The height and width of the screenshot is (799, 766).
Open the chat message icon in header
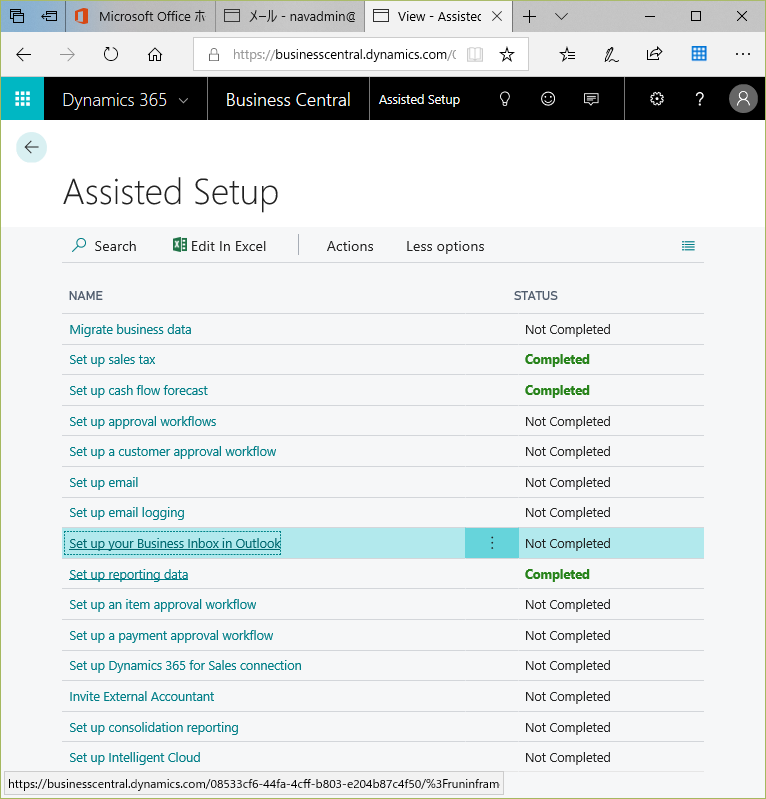pyautogui.click(x=591, y=99)
